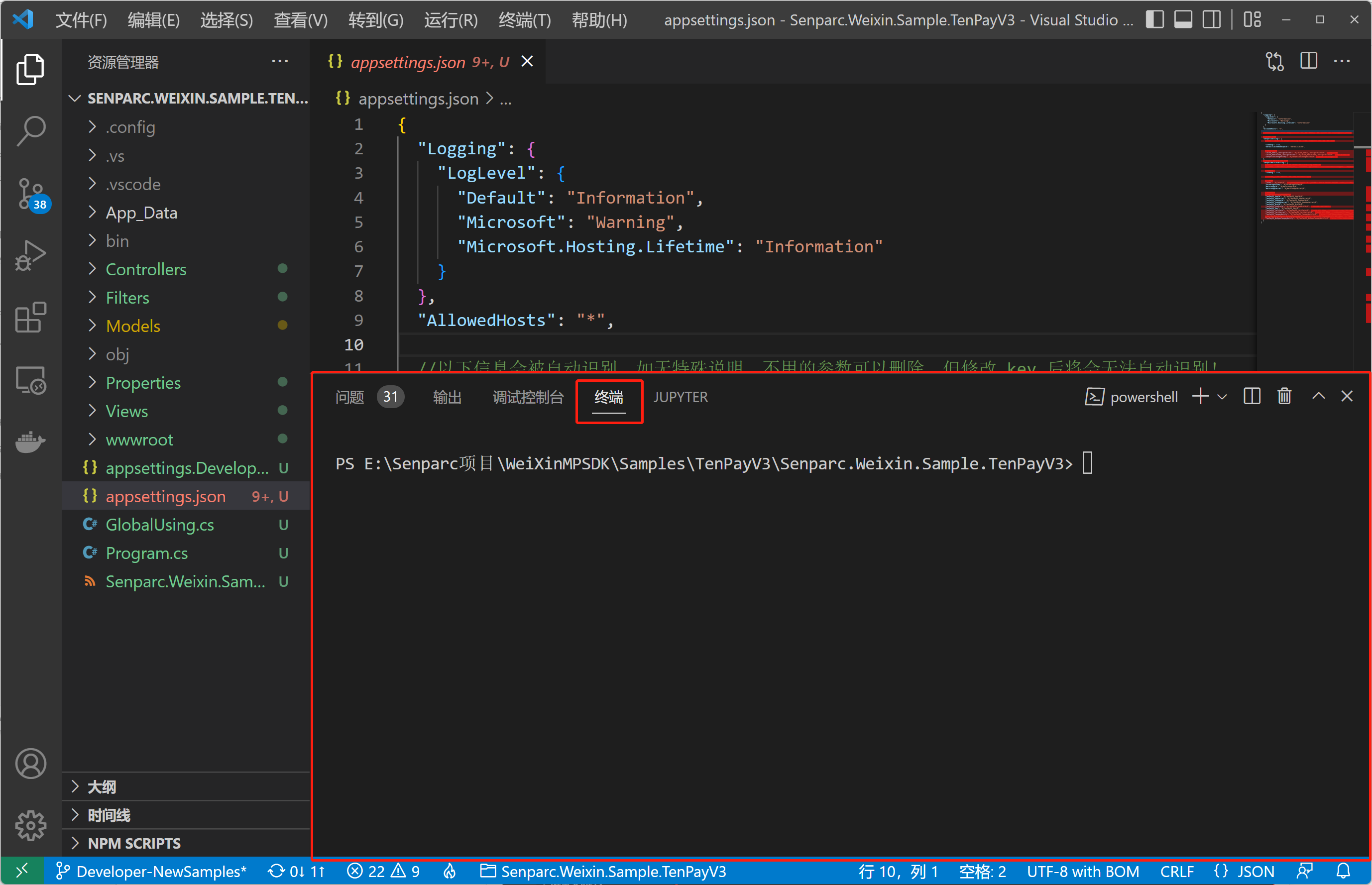Click JSON language mode selector
The width and height of the screenshot is (1372, 885).
(x=1244, y=871)
